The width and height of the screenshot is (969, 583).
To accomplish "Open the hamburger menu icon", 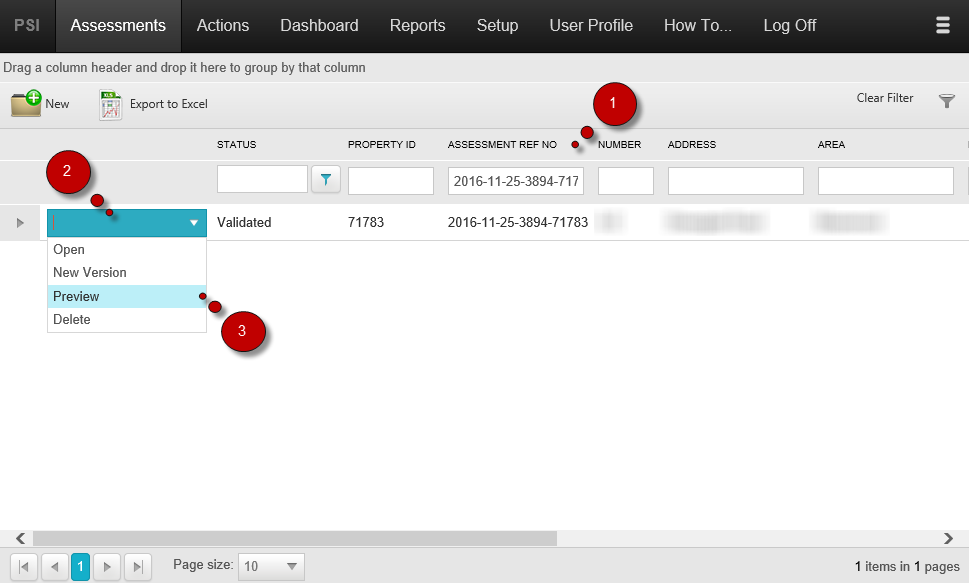I will tap(942, 25).
